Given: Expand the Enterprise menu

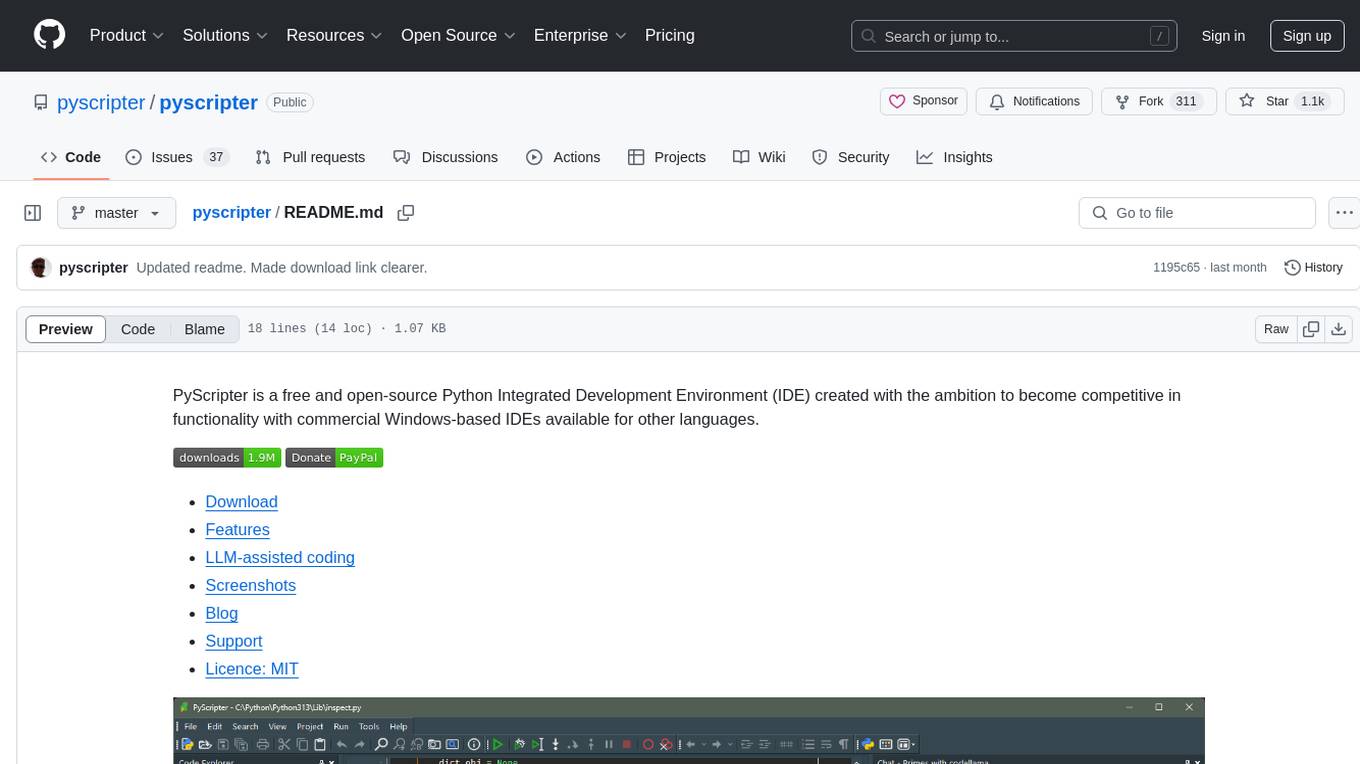Looking at the screenshot, I should [x=580, y=35].
